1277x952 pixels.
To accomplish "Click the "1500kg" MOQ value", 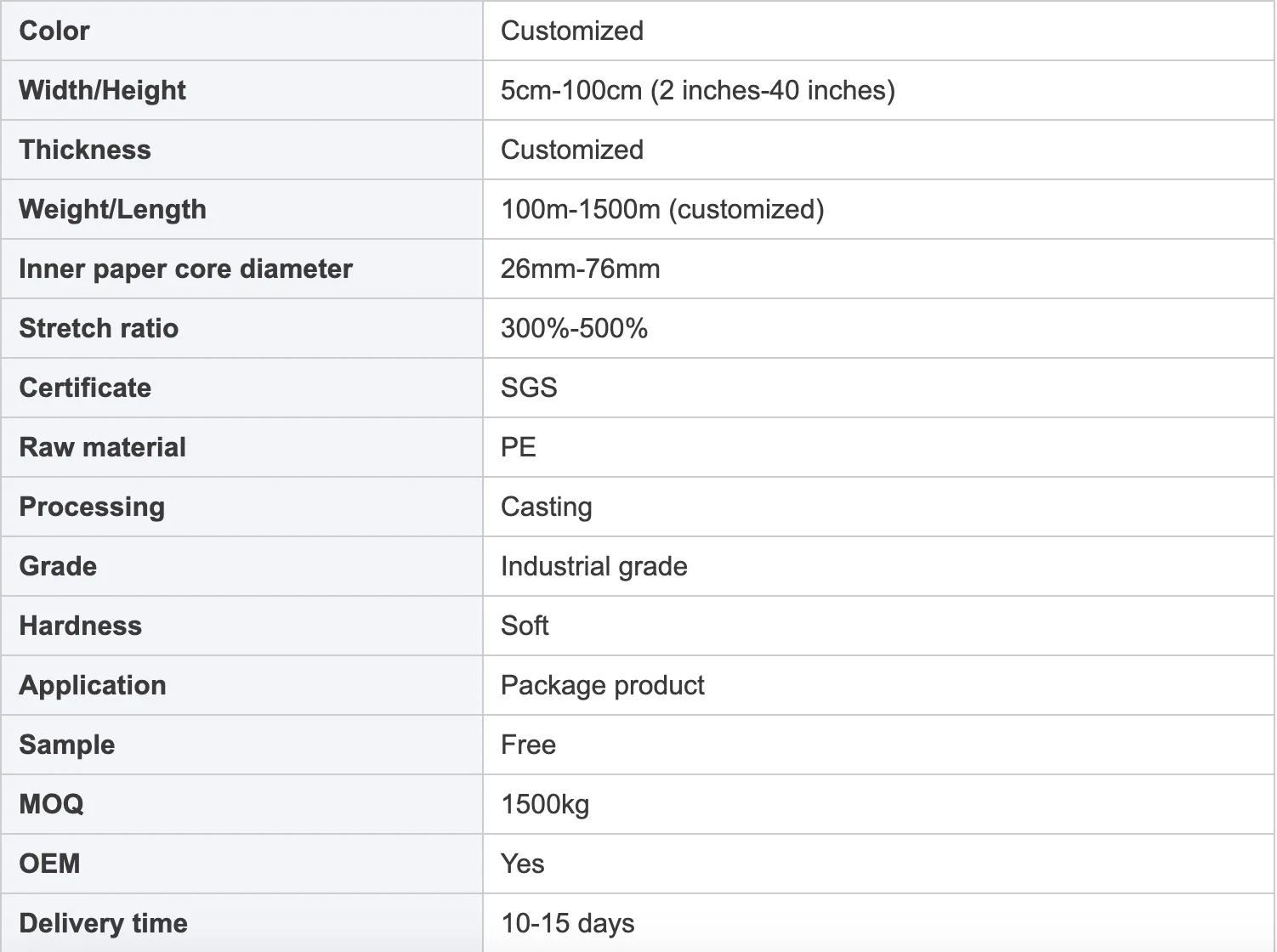I will coord(544,804).
